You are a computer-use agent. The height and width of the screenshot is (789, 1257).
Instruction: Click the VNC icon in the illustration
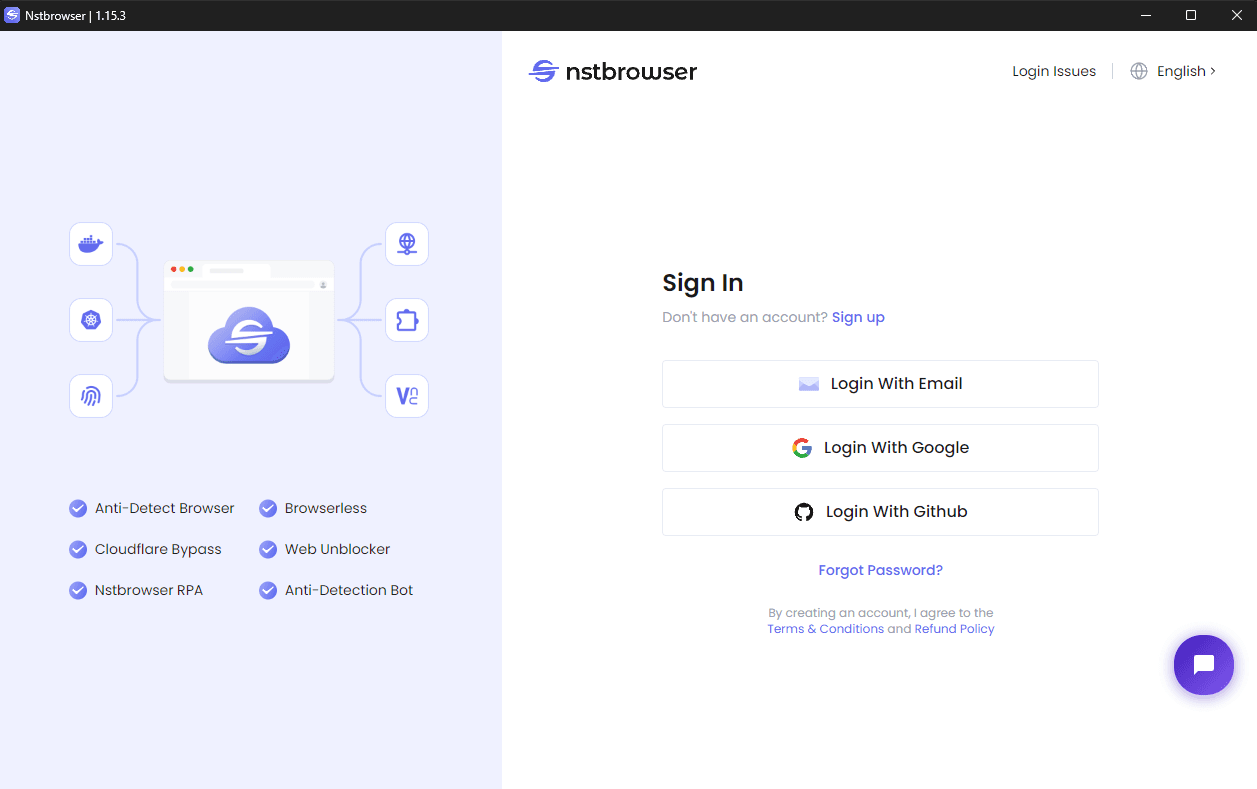pyautogui.click(x=407, y=395)
